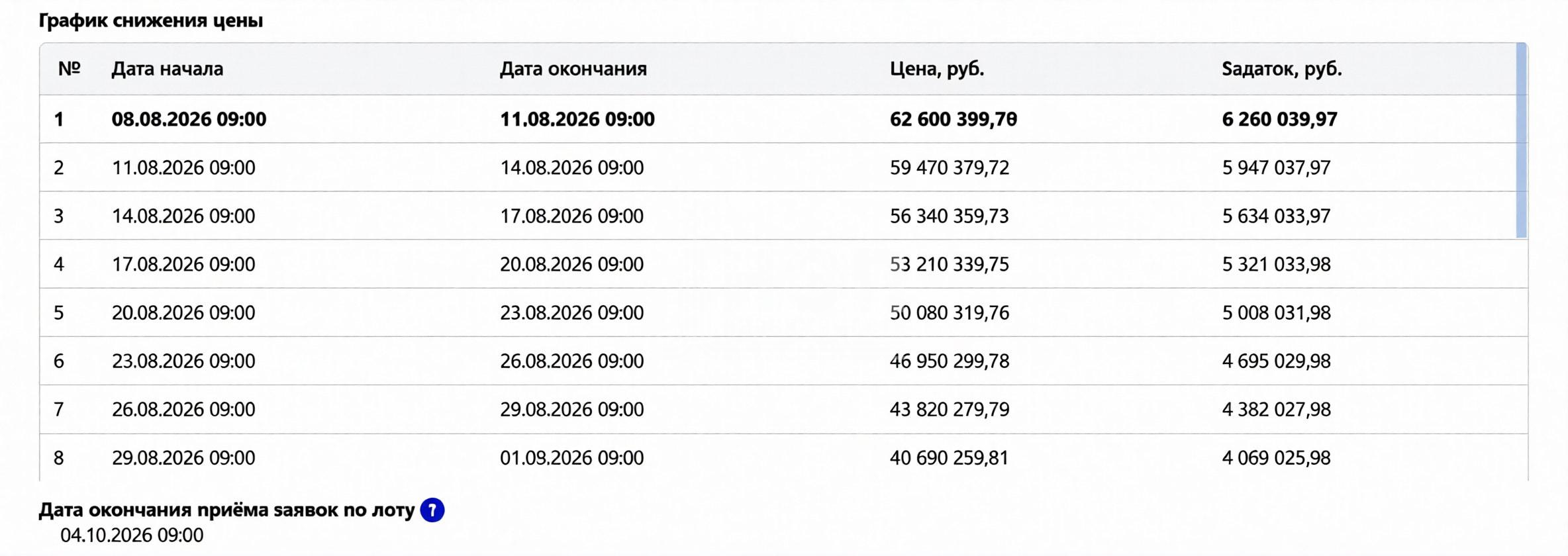Viewport: 1568px width, 556px height.
Task: Select row 2 start date 11.08.2026 09:00
Action: (x=183, y=167)
